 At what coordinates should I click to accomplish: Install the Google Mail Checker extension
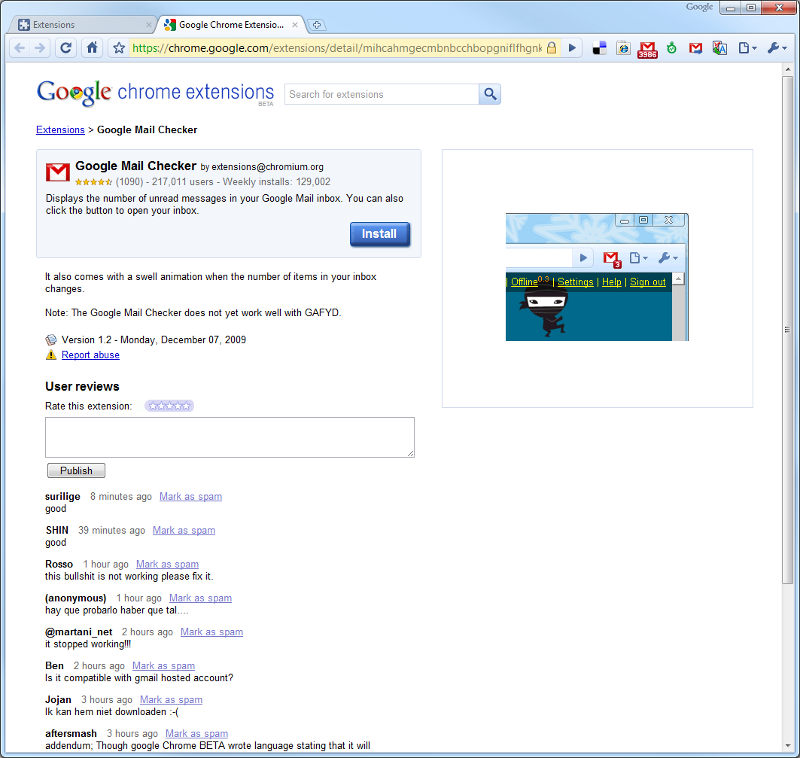[x=380, y=234]
